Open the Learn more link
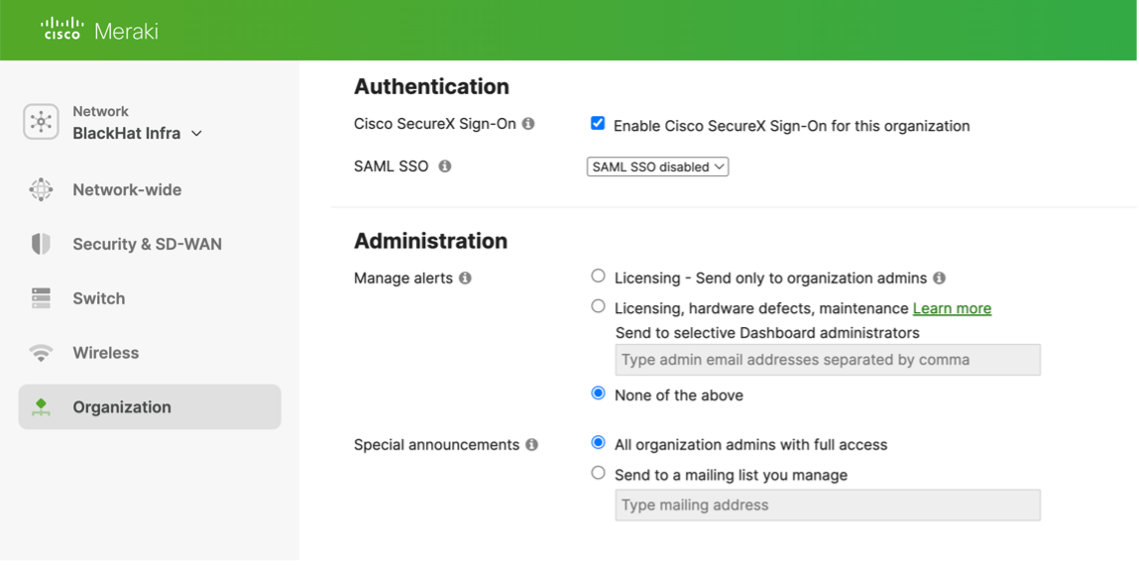Image resolution: width=1139 pixels, height=565 pixels. pyautogui.click(x=952, y=309)
